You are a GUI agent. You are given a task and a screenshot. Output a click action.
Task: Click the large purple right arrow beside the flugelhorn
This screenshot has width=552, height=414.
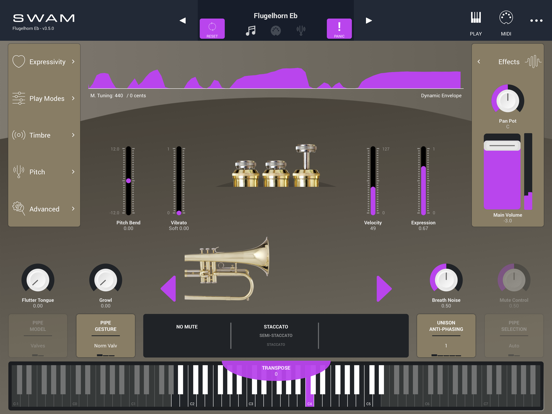click(x=384, y=289)
